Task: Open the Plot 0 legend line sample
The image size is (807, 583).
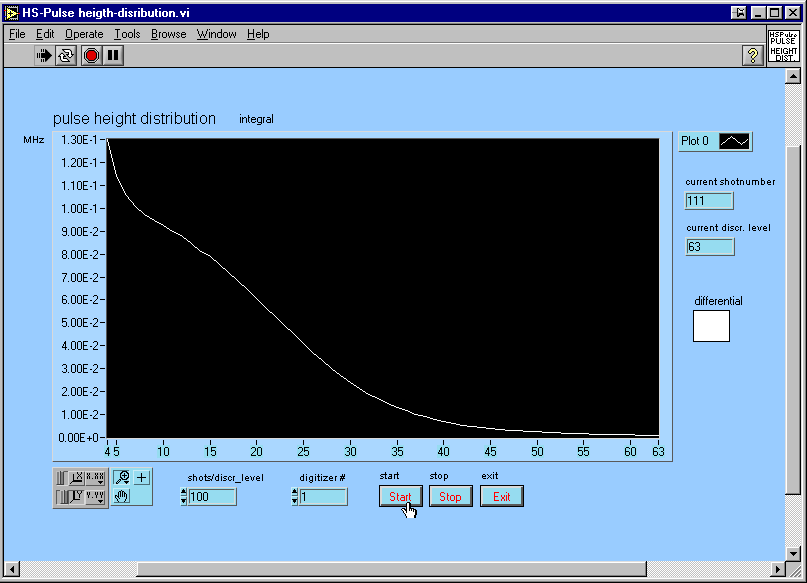Action: pyautogui.click(x=734, y=141)
